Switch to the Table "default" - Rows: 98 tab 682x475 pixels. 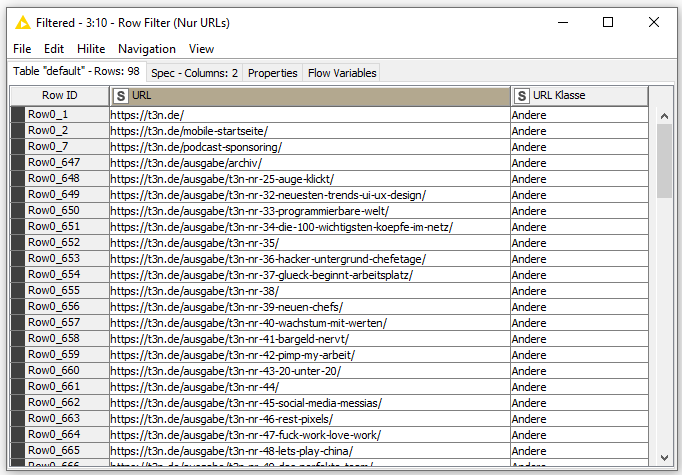[77, 71]
